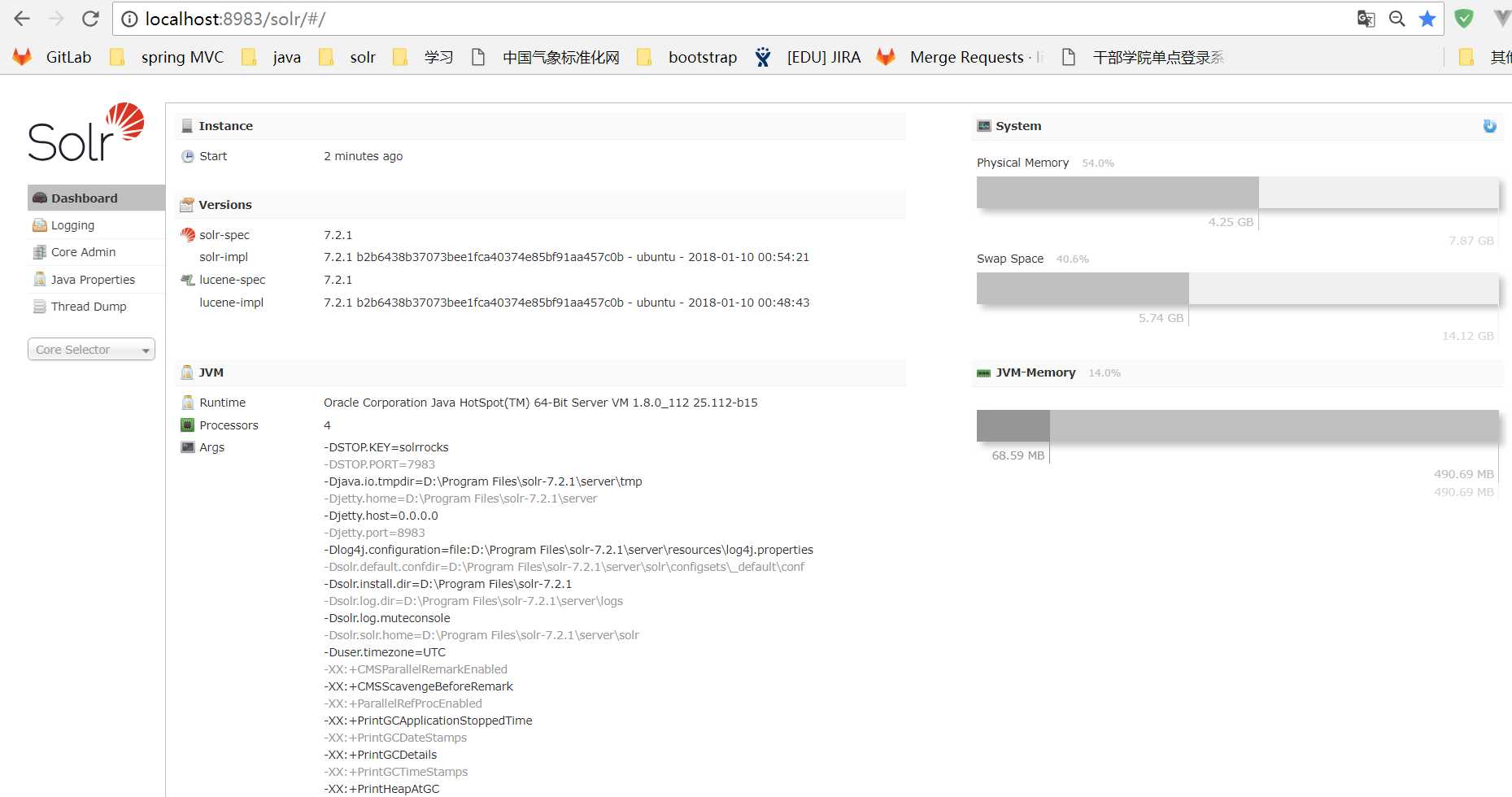The image size is (1512, 797).
Task: Click the Physical Memory usage bar
Action: point(1237,193)
